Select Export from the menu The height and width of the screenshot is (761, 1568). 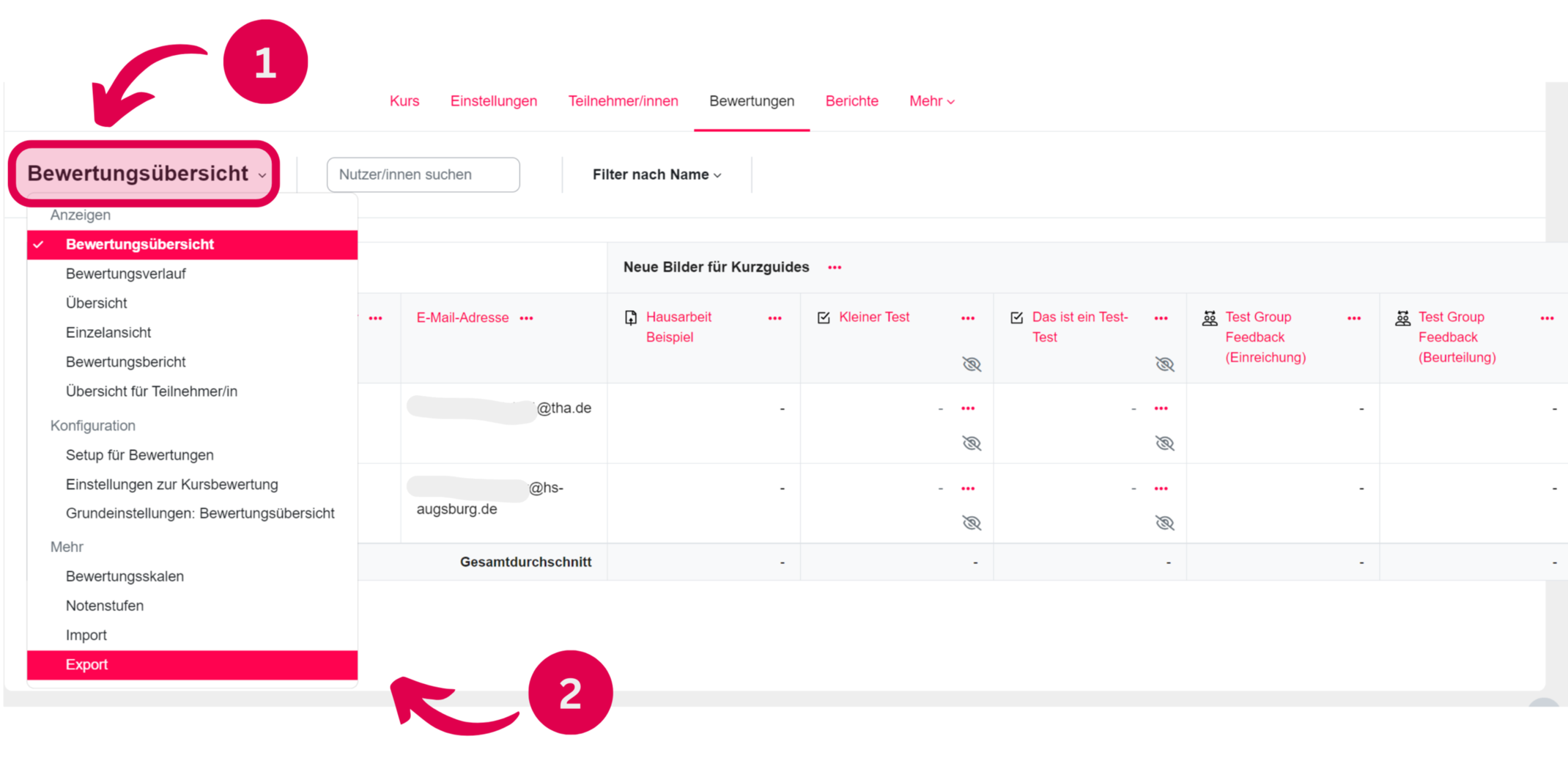pos(86,665)
